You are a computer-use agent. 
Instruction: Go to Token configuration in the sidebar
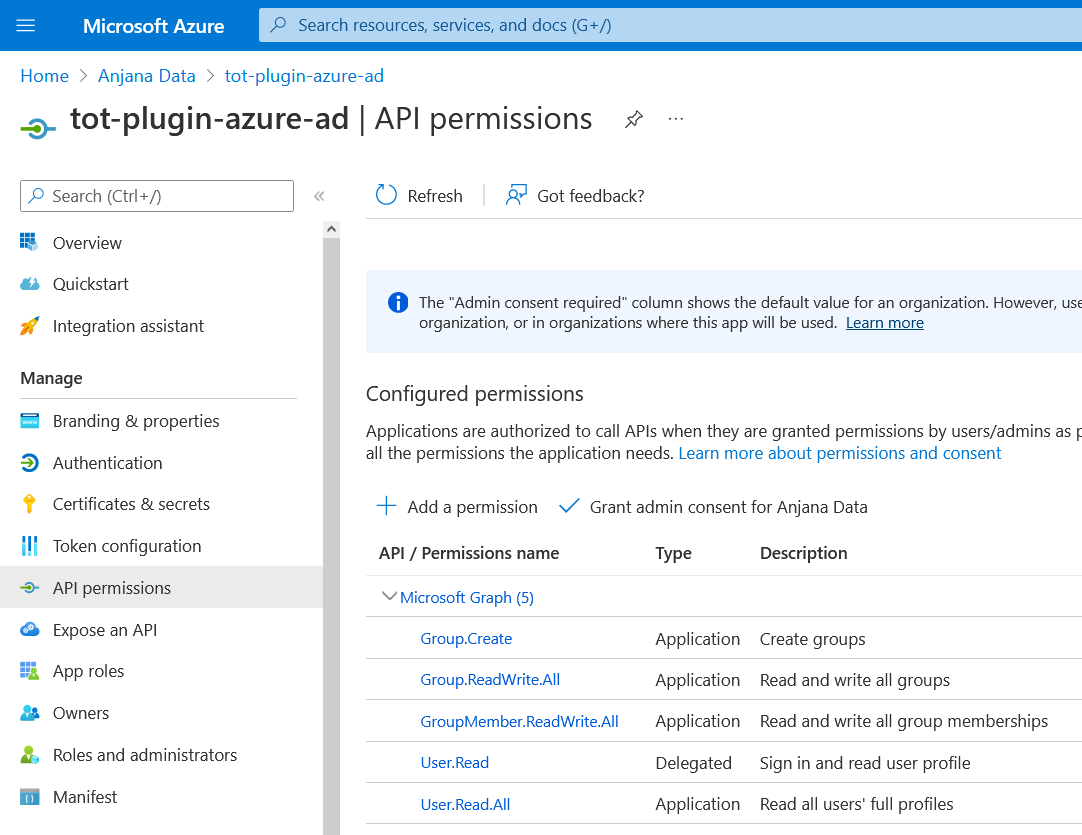127,546
